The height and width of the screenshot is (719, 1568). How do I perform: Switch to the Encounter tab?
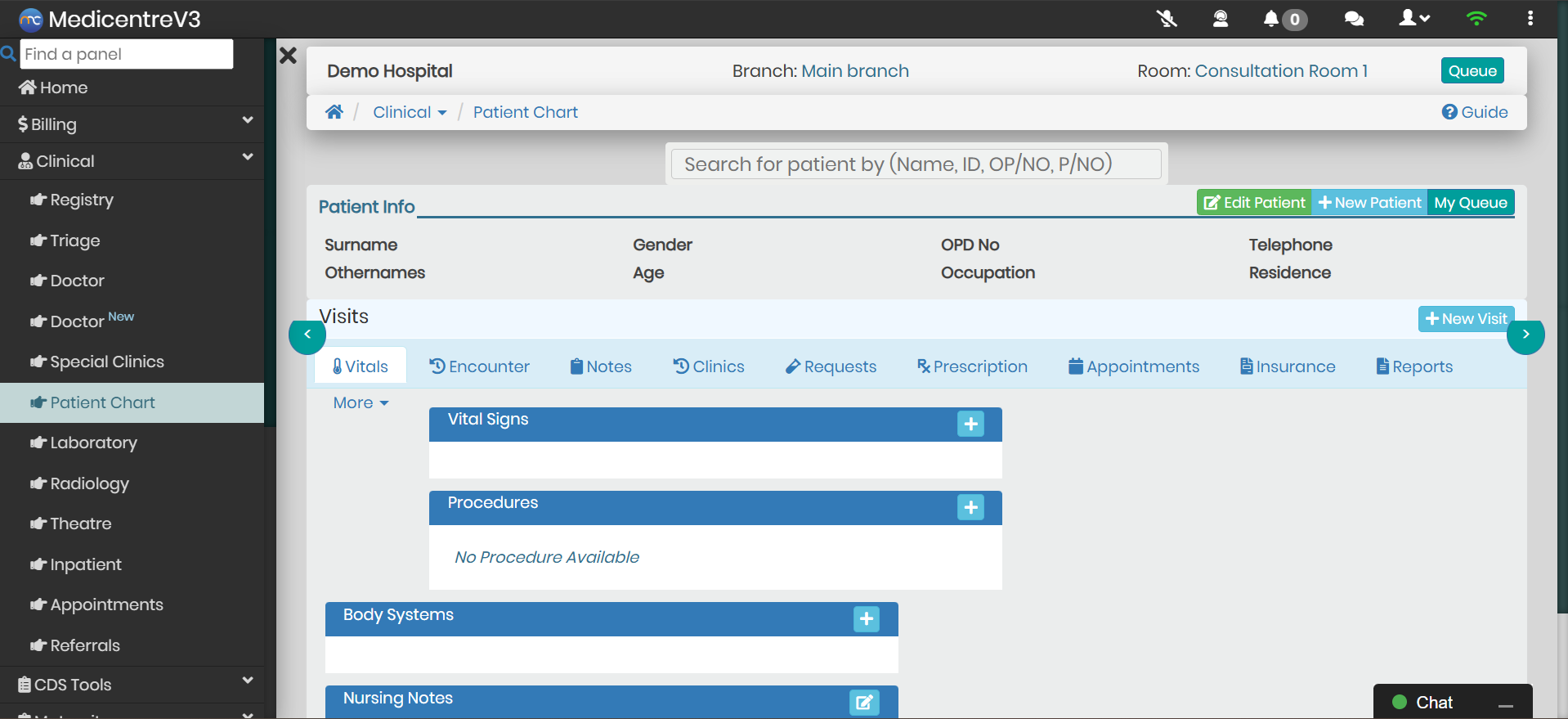tap(480, 366)
